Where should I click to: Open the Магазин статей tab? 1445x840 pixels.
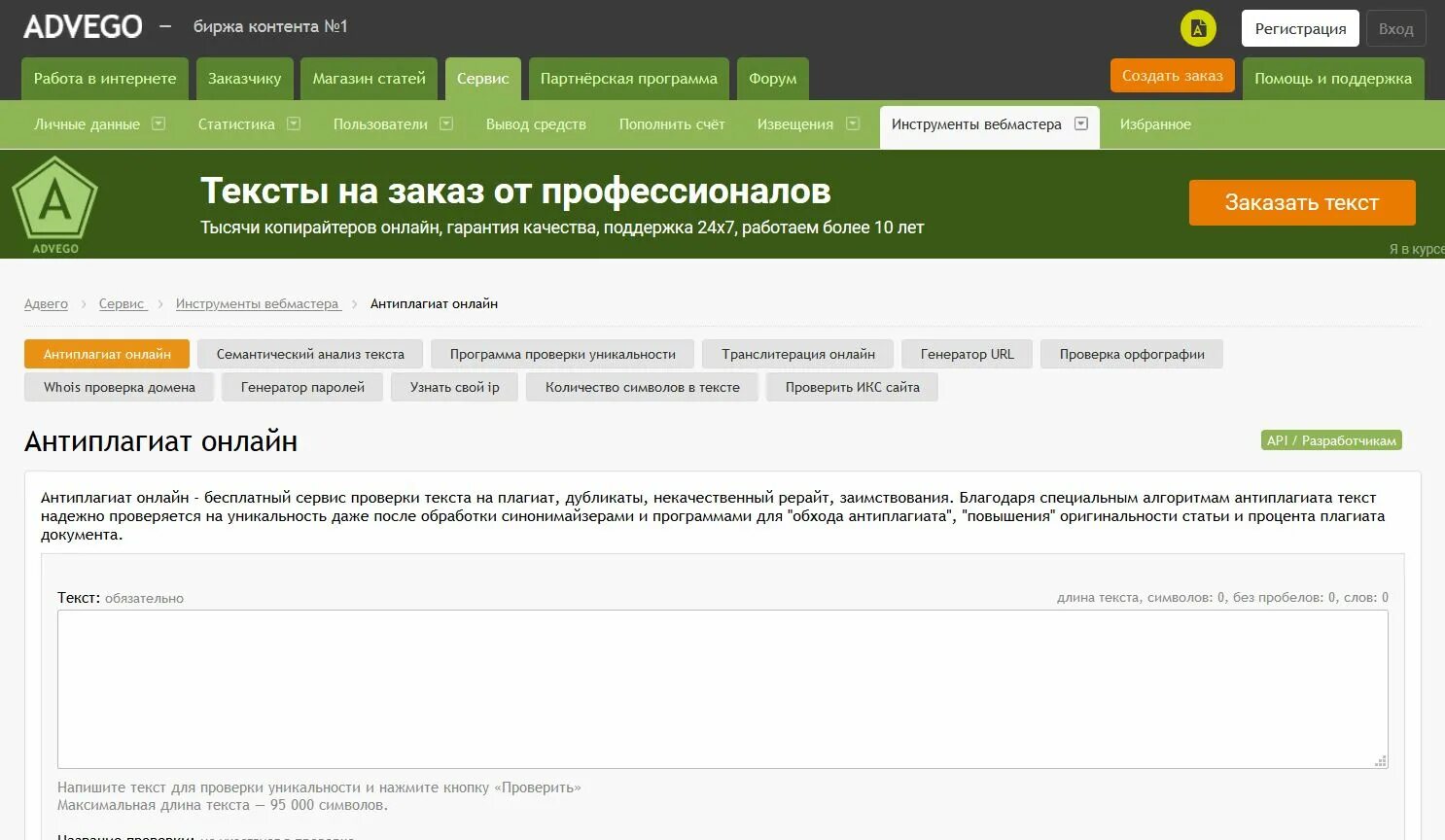click(370, 79)
